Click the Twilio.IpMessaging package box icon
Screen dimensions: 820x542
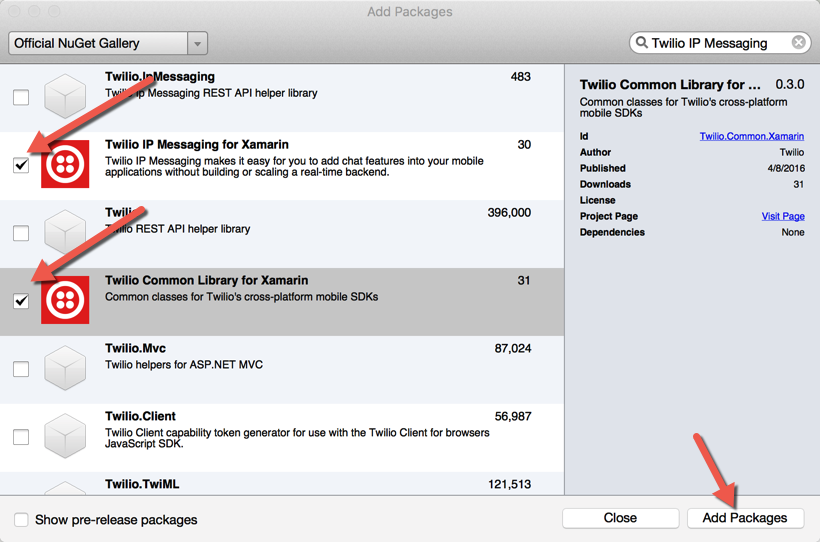point(65,96)
